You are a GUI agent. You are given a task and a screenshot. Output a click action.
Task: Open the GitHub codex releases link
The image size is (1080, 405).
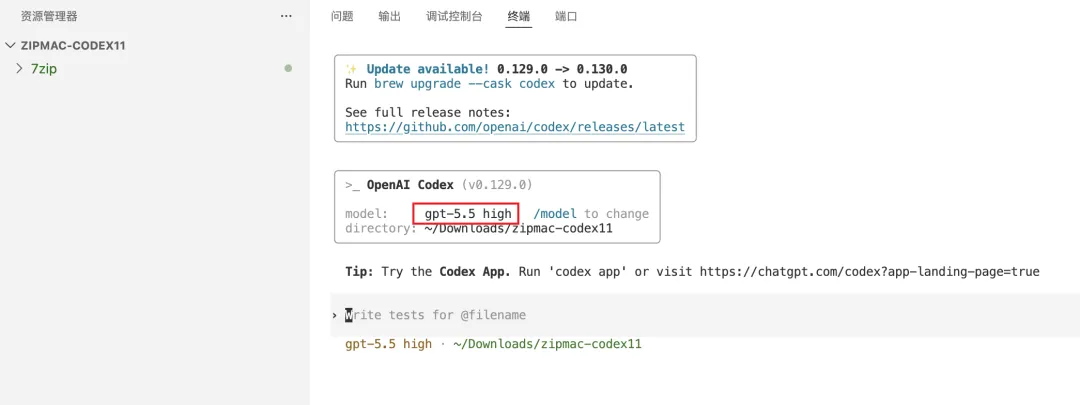[515, 127]
